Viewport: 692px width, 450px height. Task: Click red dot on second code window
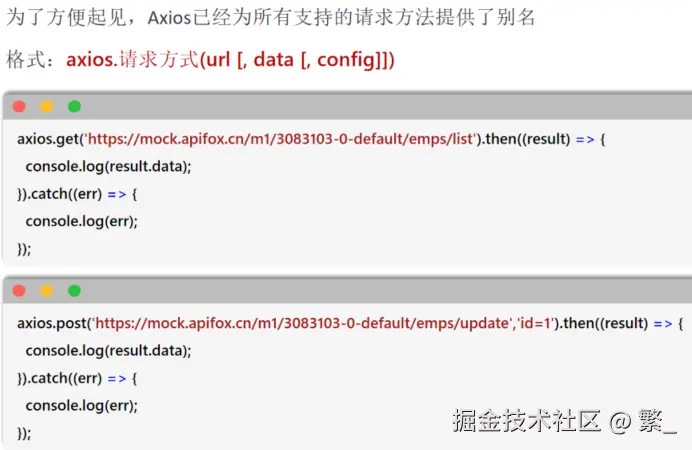tap(19, 291)
